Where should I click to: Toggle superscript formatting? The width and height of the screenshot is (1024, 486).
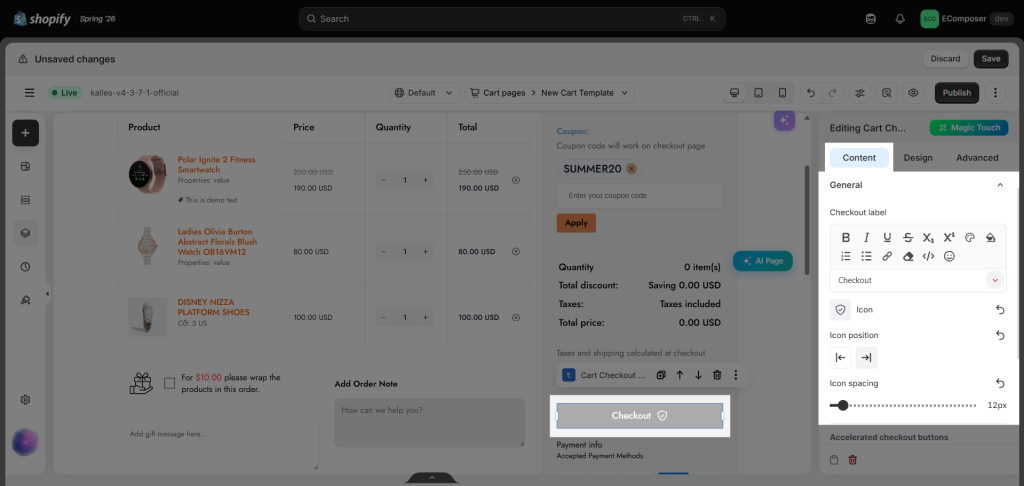(949, 237)
